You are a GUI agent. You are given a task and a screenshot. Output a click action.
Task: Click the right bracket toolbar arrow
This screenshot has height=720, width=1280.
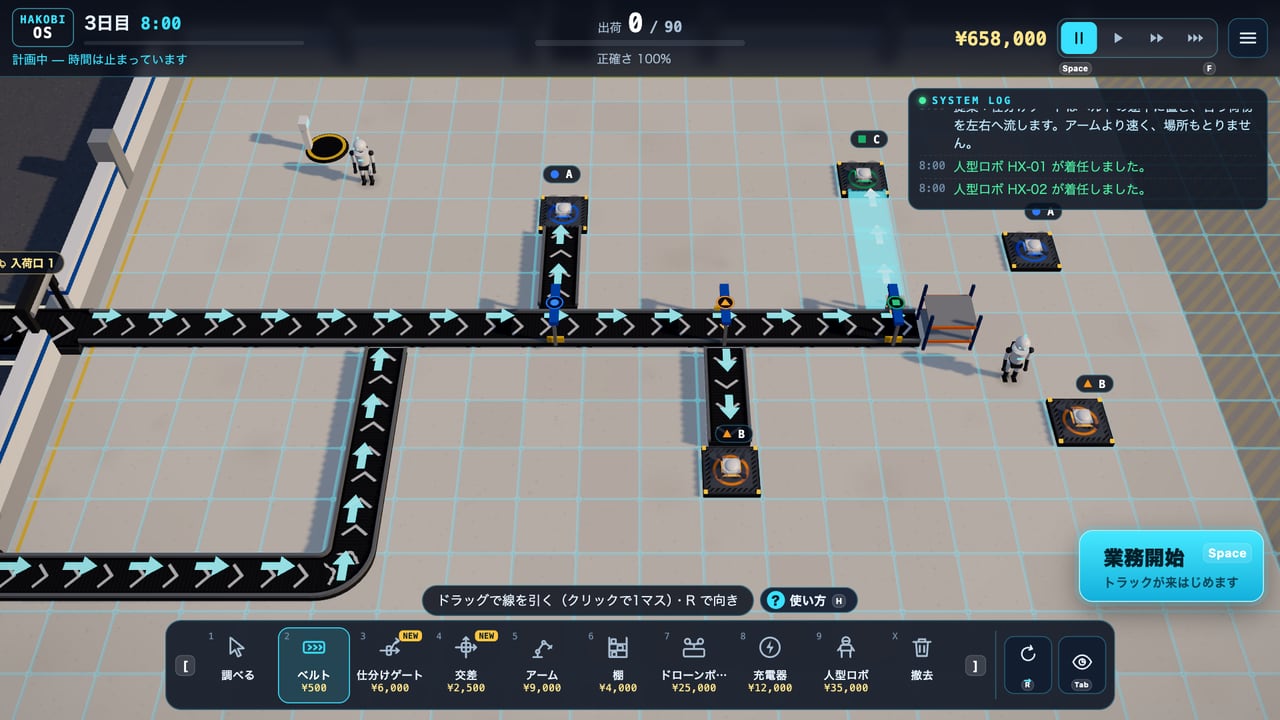(975, 665)
